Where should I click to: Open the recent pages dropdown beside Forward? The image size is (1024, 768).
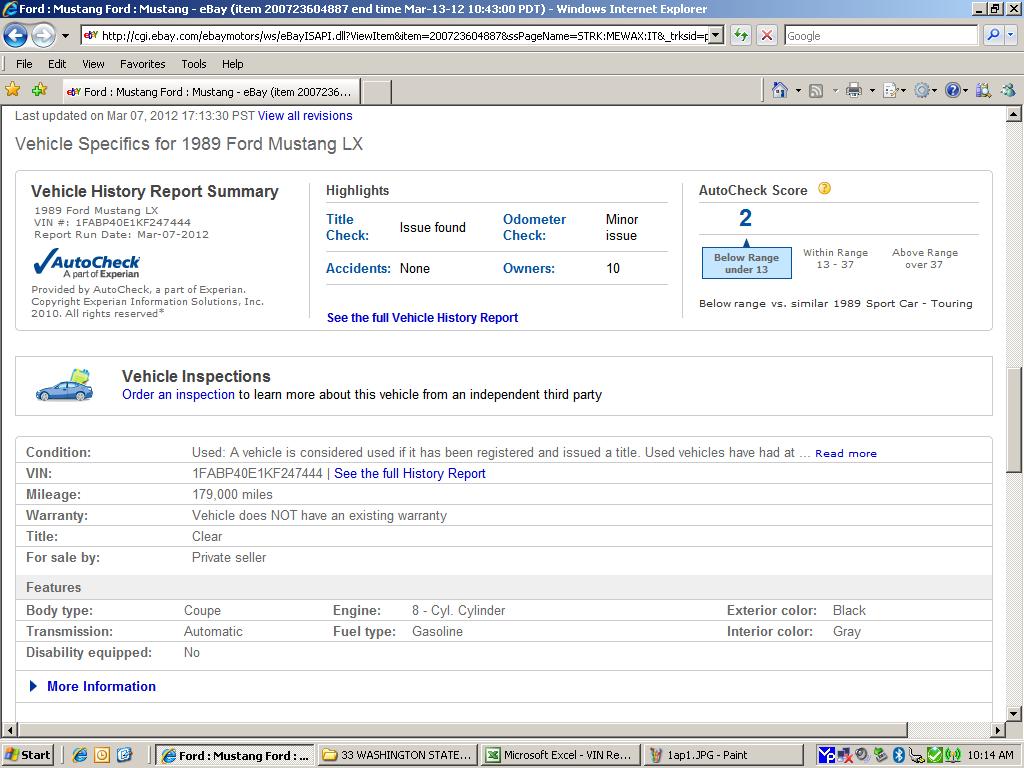point(65,36)
